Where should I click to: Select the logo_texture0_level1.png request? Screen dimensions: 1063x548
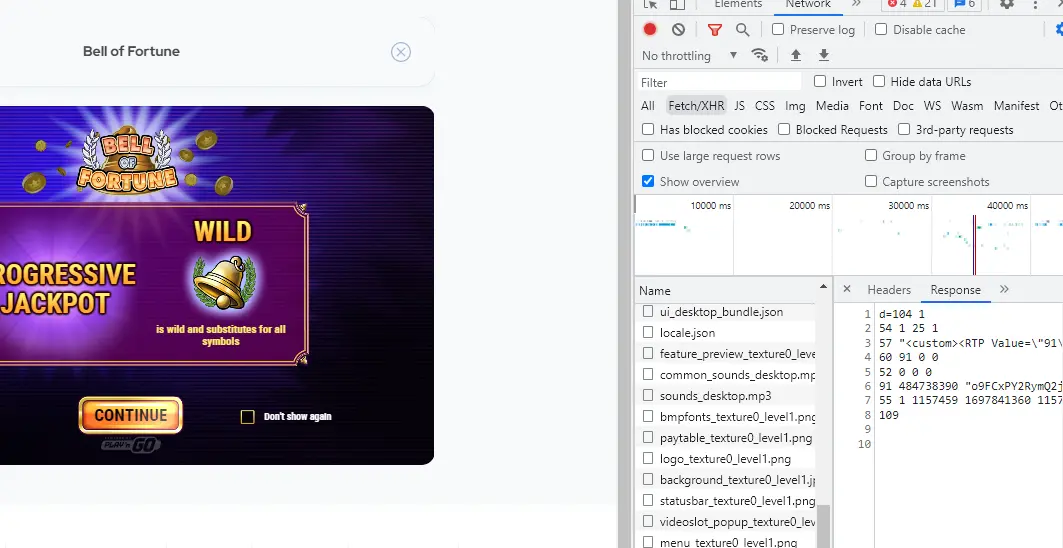pyautogui.click(x=725, y=459)
